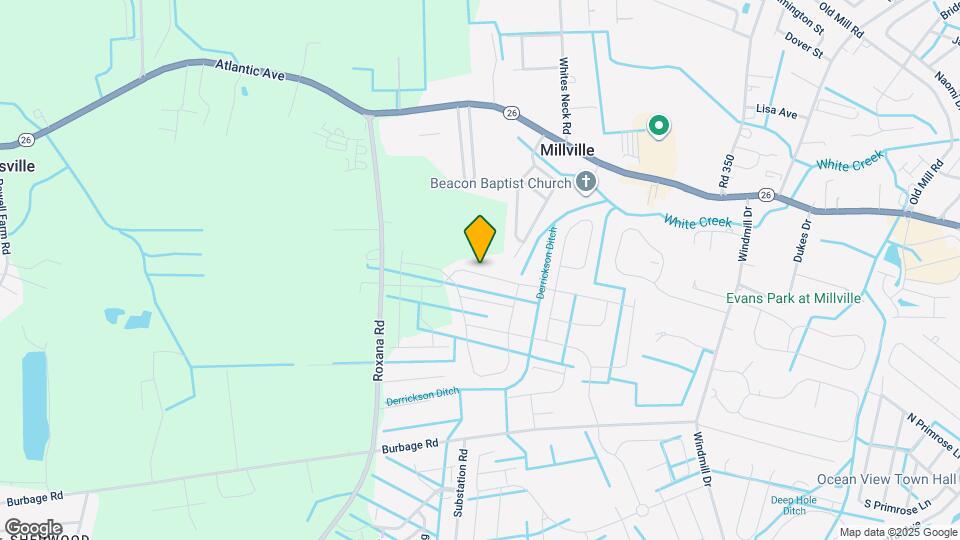Click the Deep Hole Ditch label
This screenshot has width=960, height=540.
coord(794,505)
